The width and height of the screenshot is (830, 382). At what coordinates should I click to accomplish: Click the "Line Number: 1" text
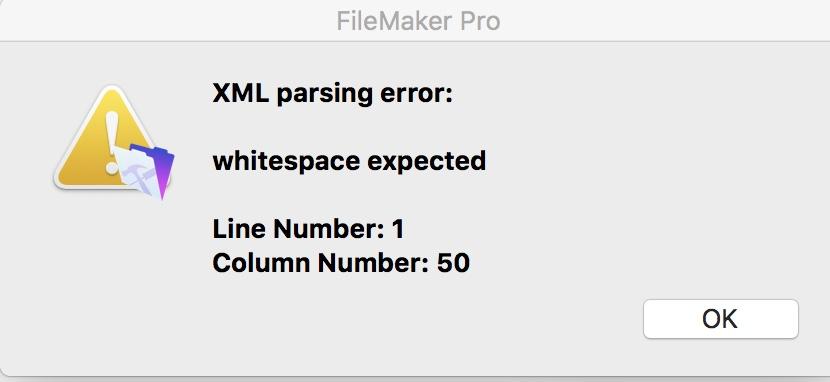tap(308, 229)
